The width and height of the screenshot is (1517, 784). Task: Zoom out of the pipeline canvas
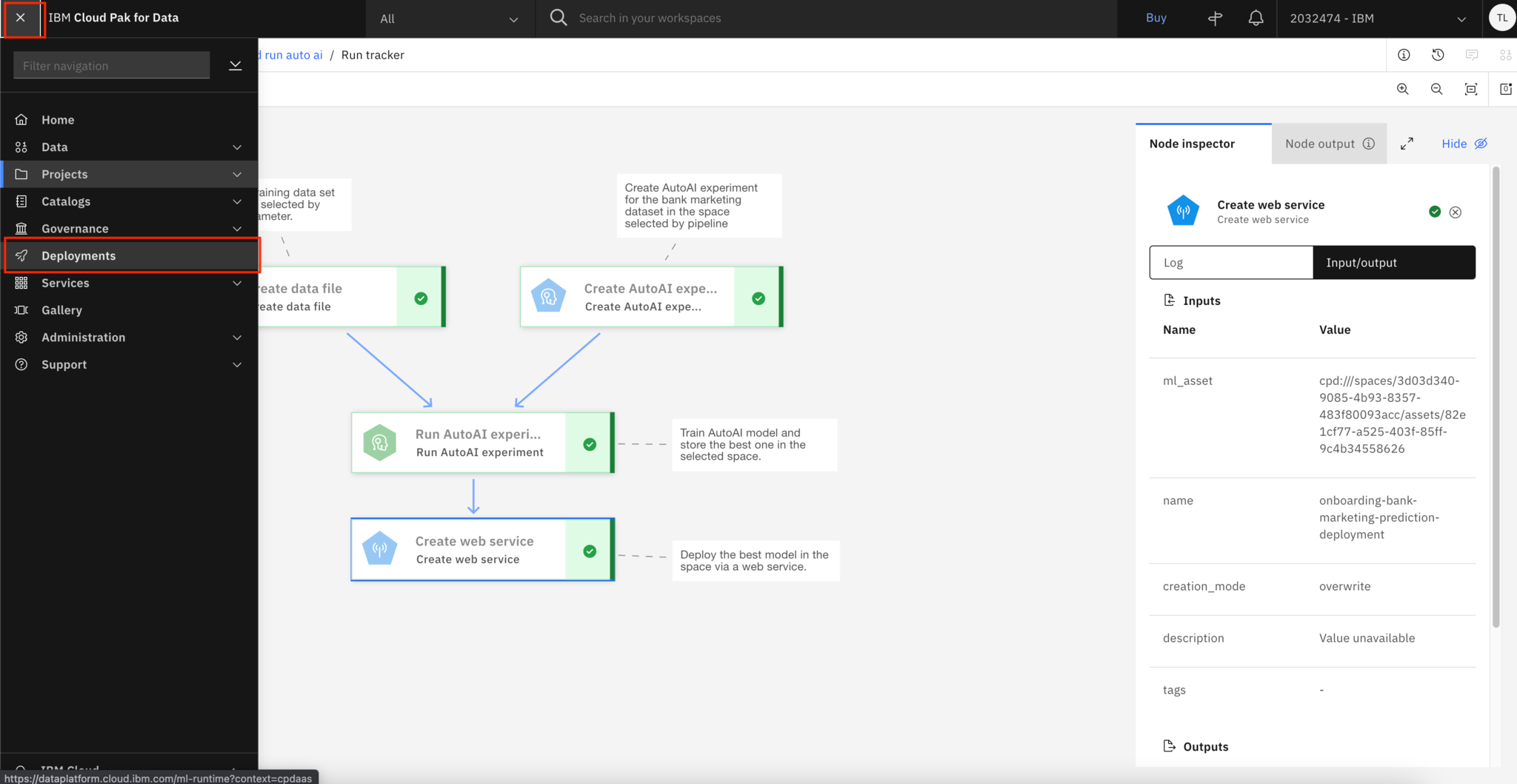coord(1436,89)
